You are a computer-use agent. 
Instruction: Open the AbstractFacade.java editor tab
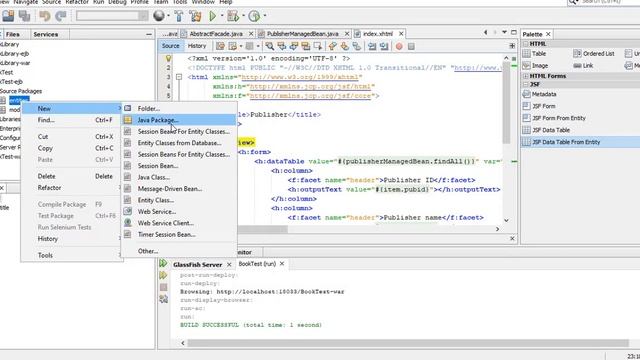[216, 33]
